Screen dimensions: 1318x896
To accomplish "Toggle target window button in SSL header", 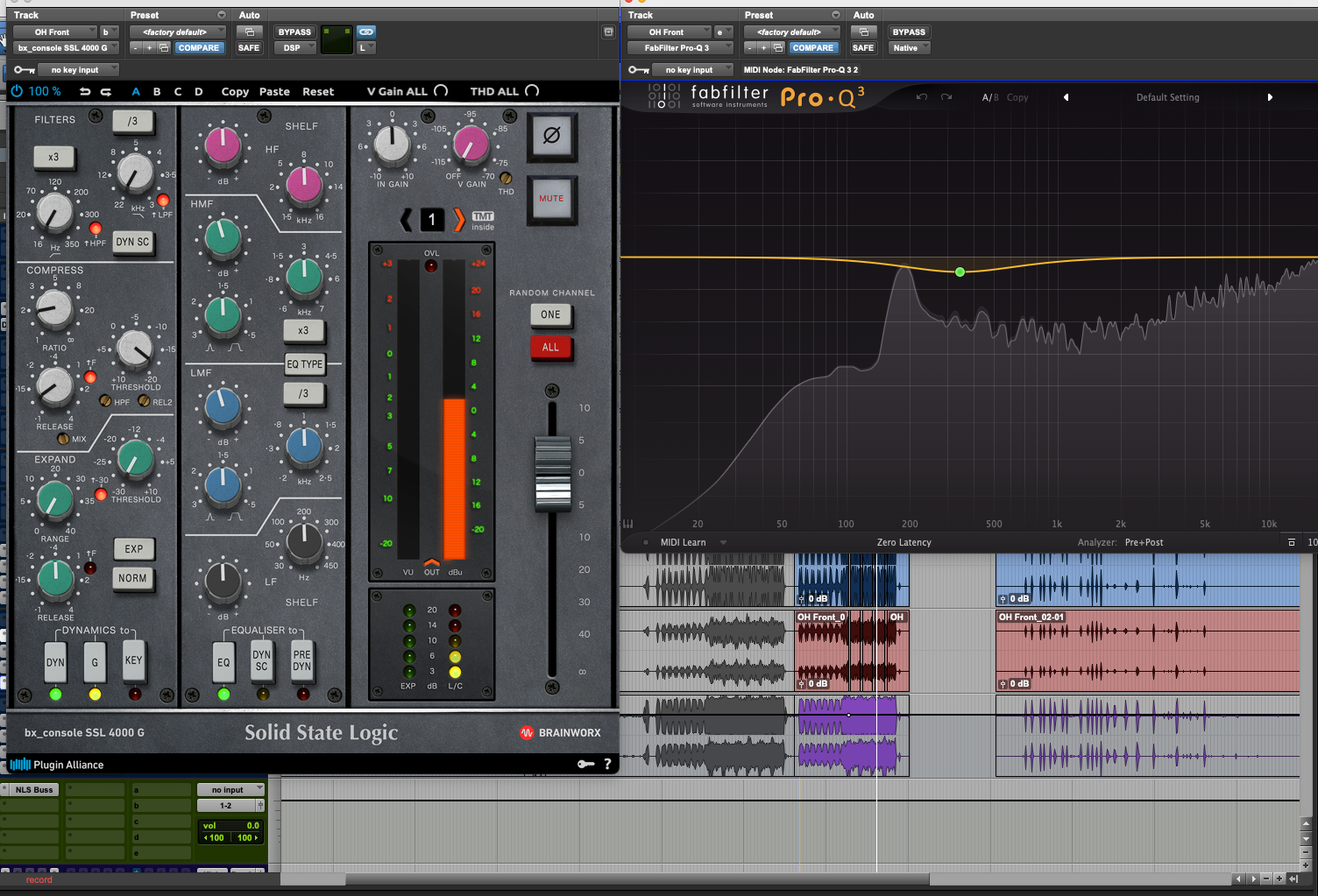I will point(608,32).
